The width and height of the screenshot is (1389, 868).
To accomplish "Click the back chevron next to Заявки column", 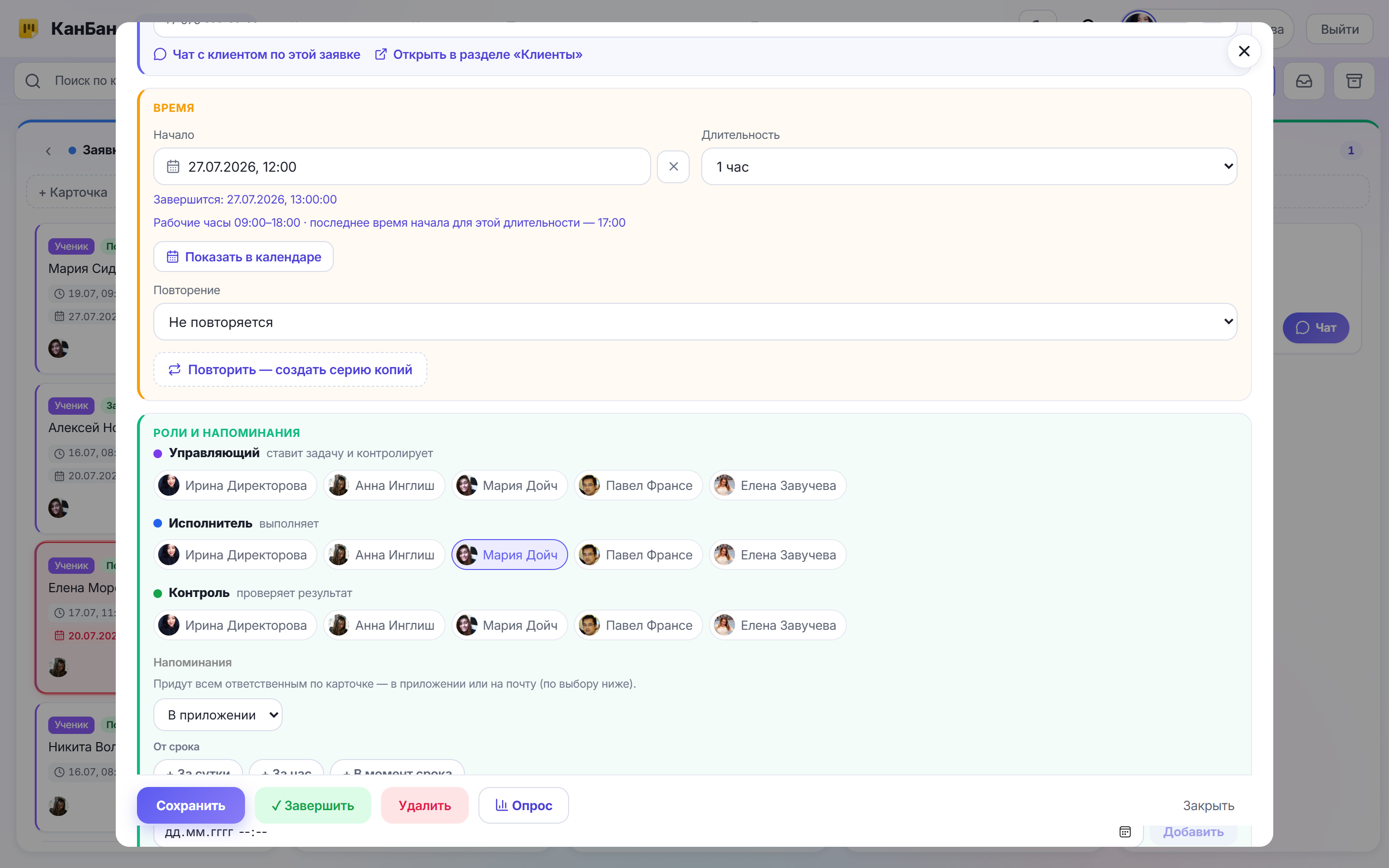I will 48,151.
